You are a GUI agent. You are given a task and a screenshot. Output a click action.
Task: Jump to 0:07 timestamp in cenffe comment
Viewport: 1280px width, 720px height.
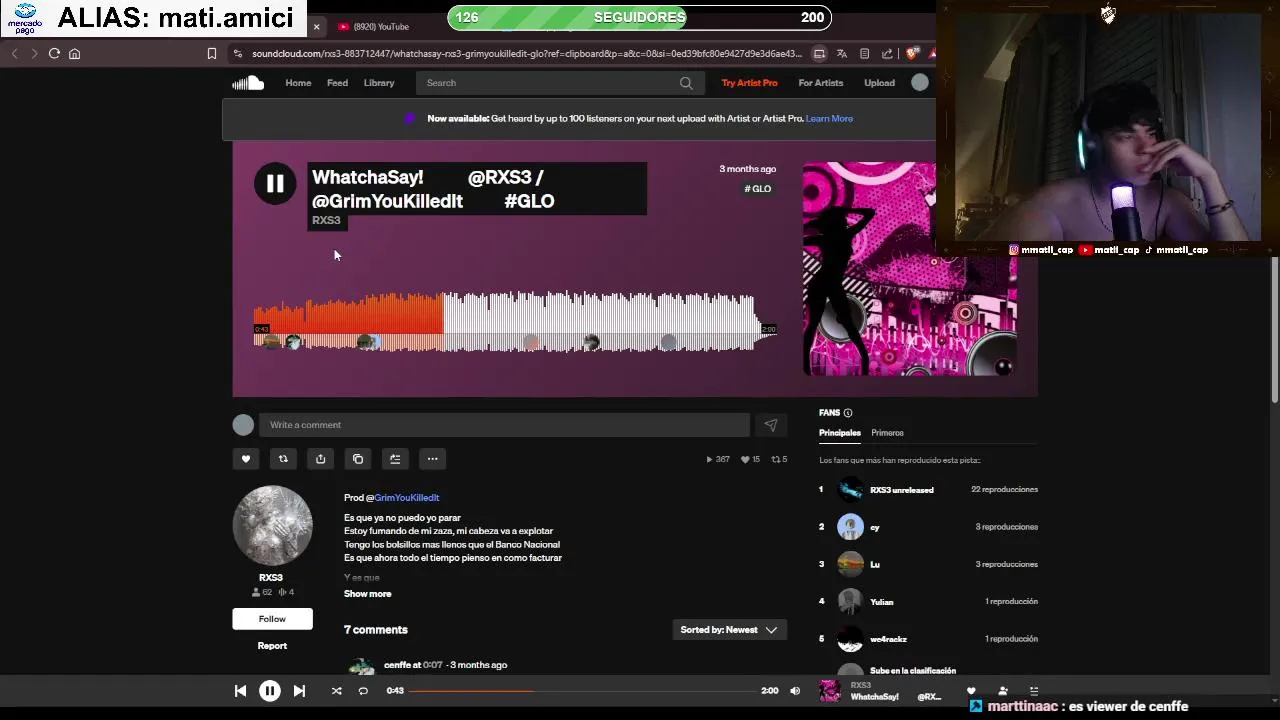tap(433, 665)
